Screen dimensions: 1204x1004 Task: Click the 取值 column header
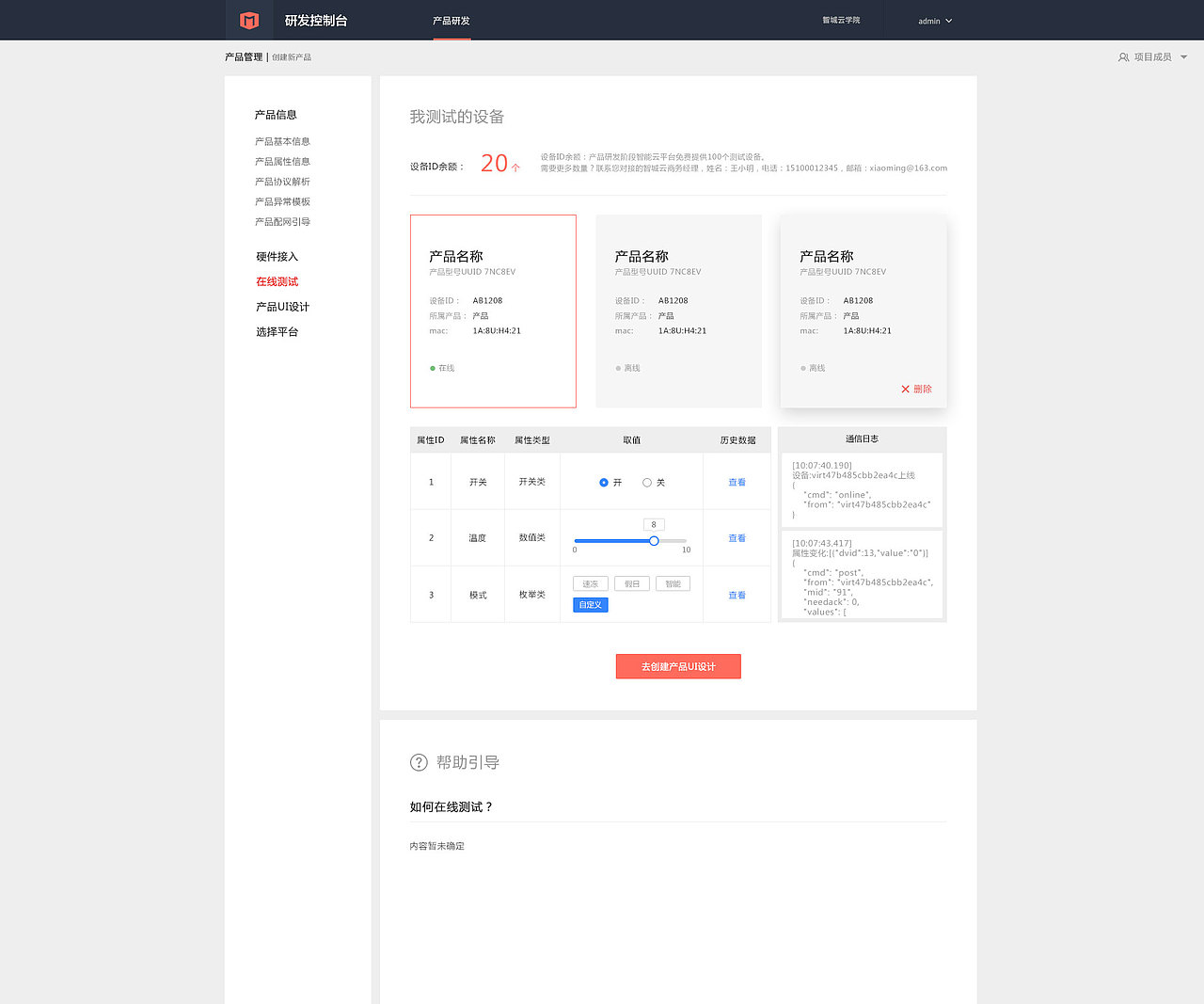pos(632,440)
